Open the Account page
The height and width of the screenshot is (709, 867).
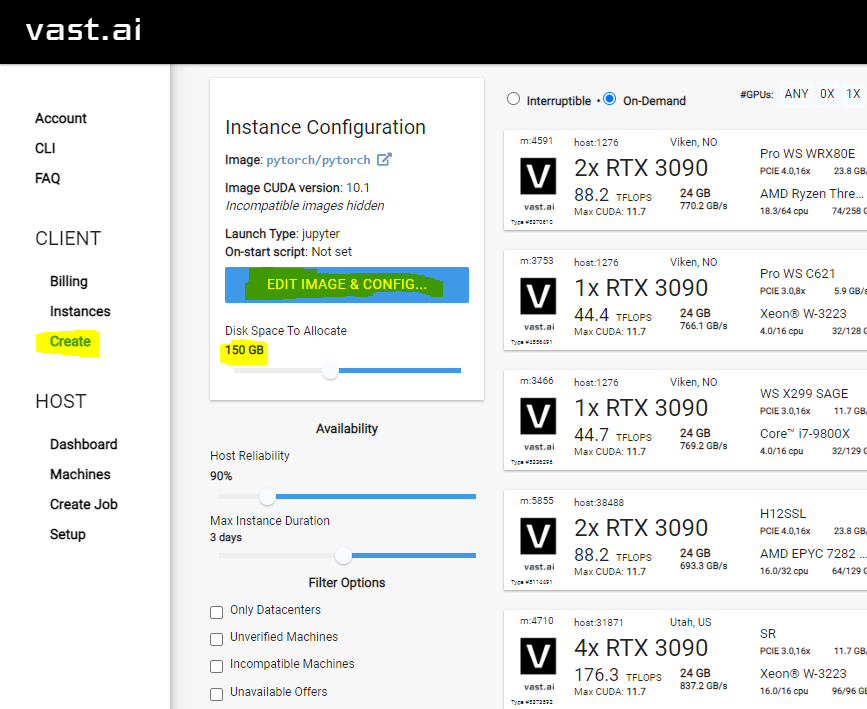click(61, 118)
